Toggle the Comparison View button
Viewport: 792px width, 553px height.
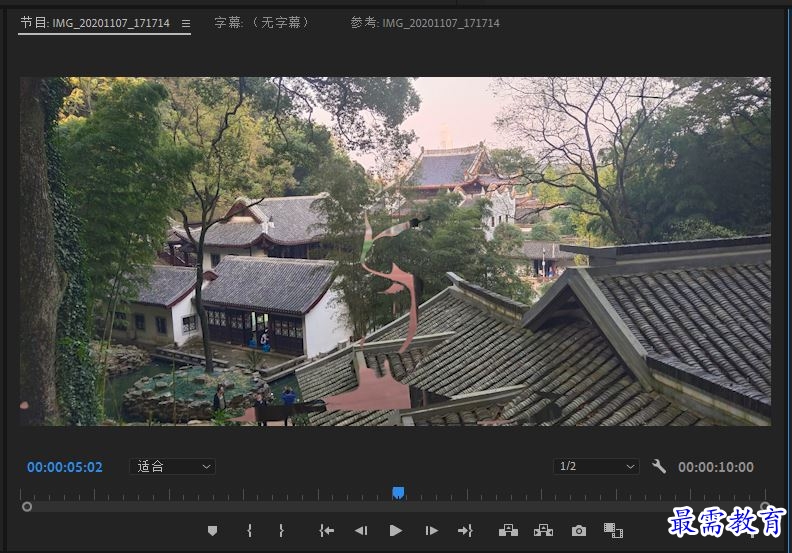[613, 530]
